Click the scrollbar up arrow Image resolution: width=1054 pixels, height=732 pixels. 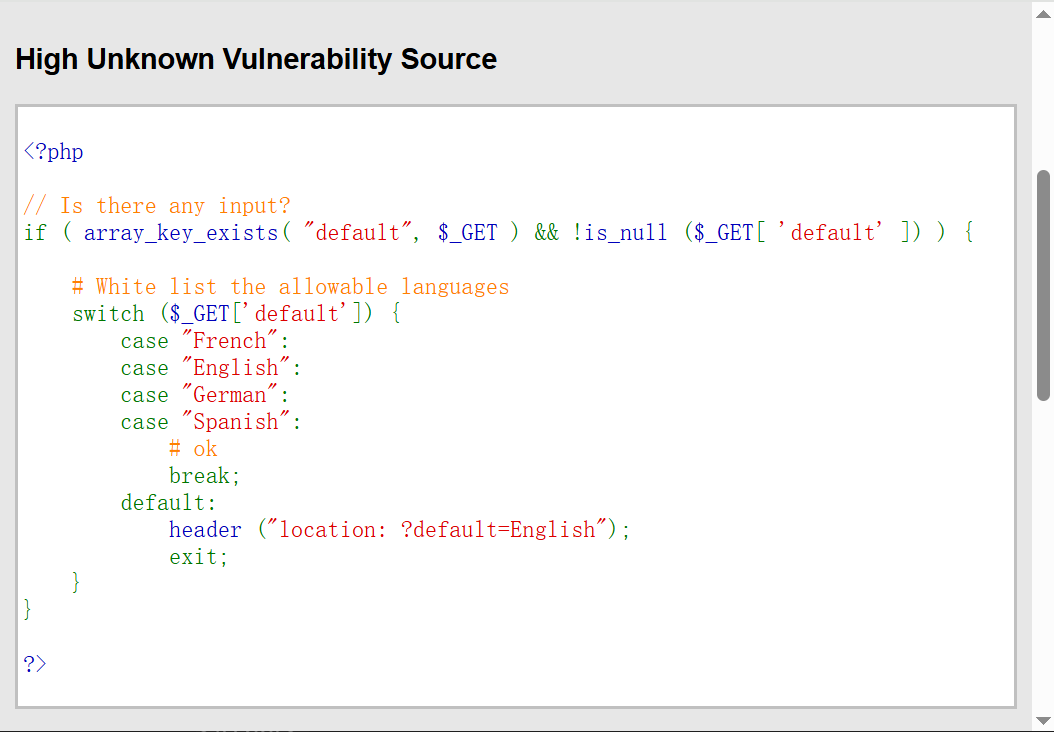pyautogui.click(x=1043, y=10)
